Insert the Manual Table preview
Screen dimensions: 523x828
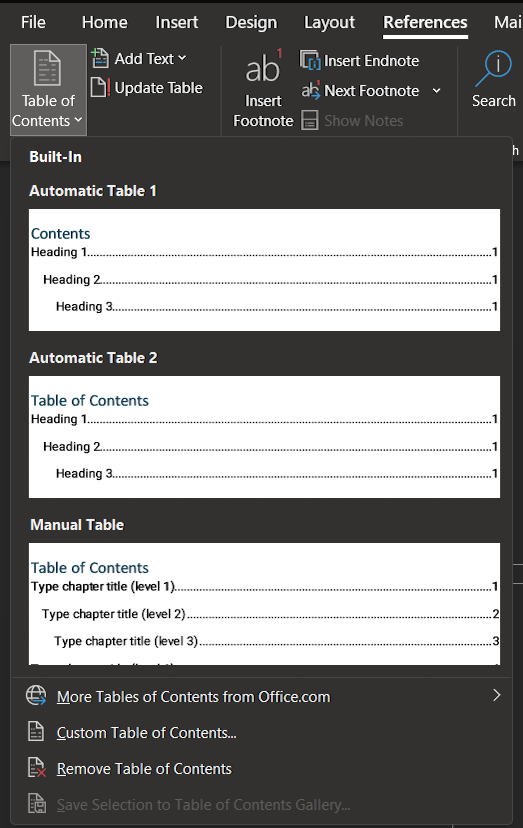(x=264, y=604)
